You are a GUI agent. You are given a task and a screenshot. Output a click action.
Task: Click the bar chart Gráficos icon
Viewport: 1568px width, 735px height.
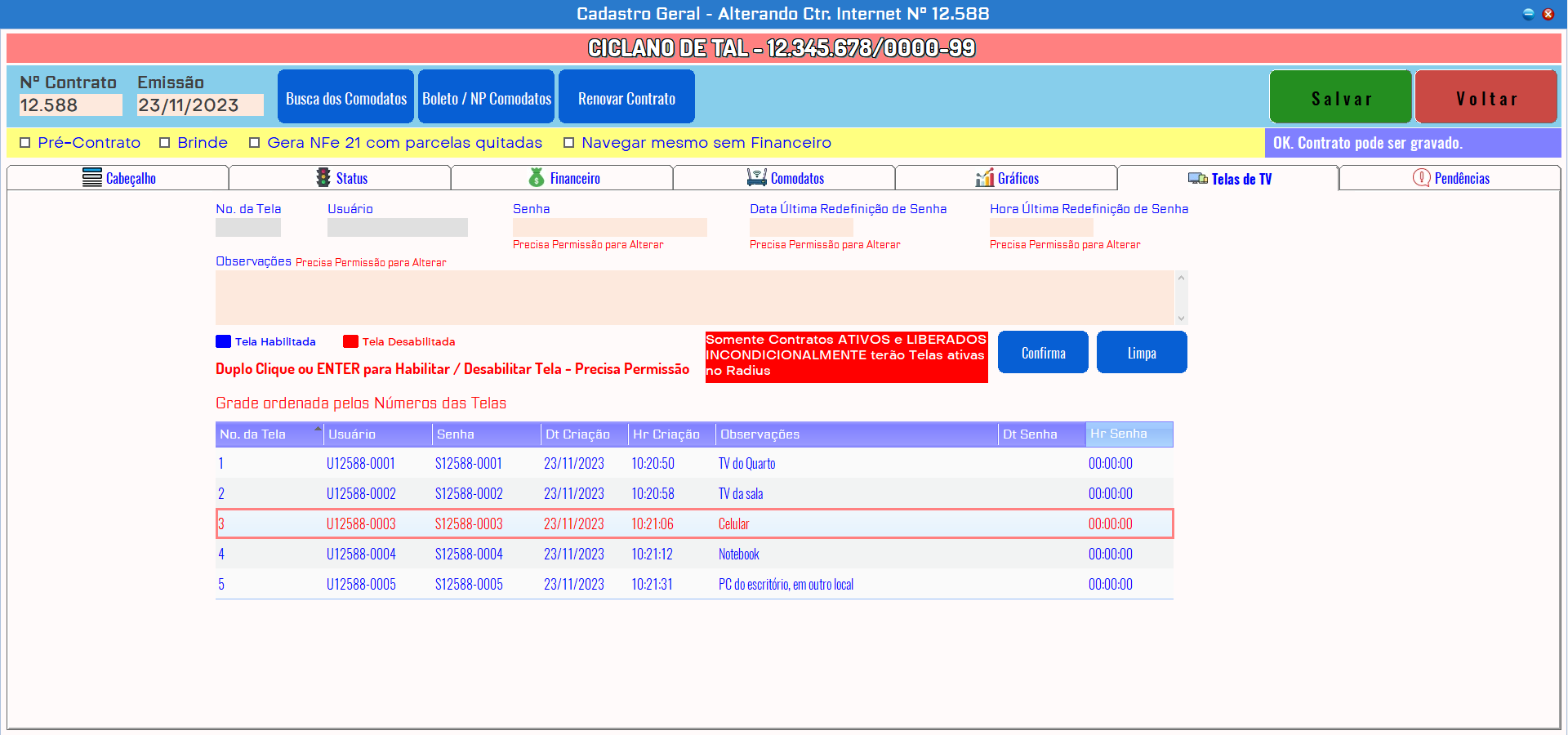coord(985,178)
